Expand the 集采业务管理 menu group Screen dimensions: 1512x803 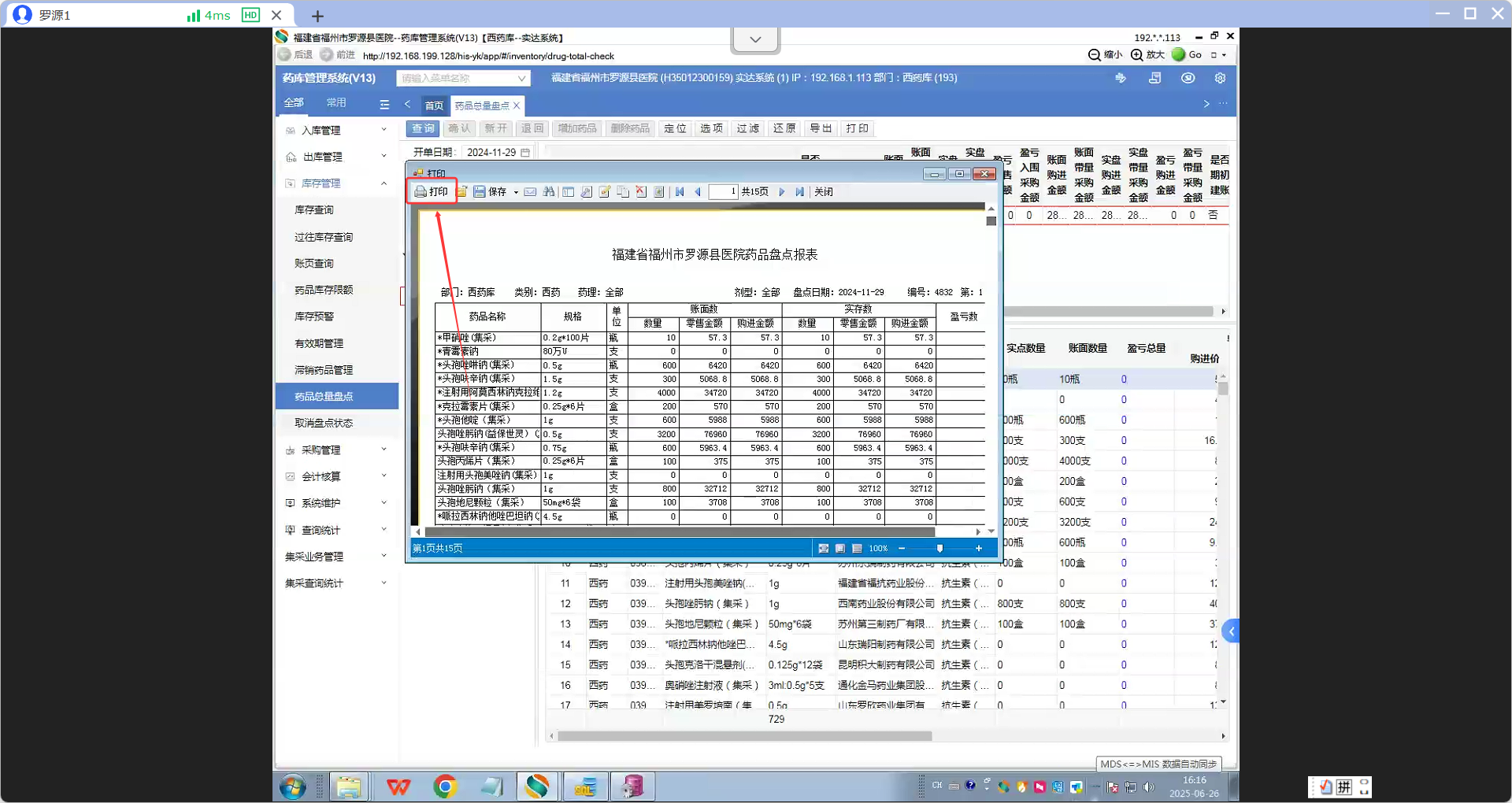pos(337,557)
